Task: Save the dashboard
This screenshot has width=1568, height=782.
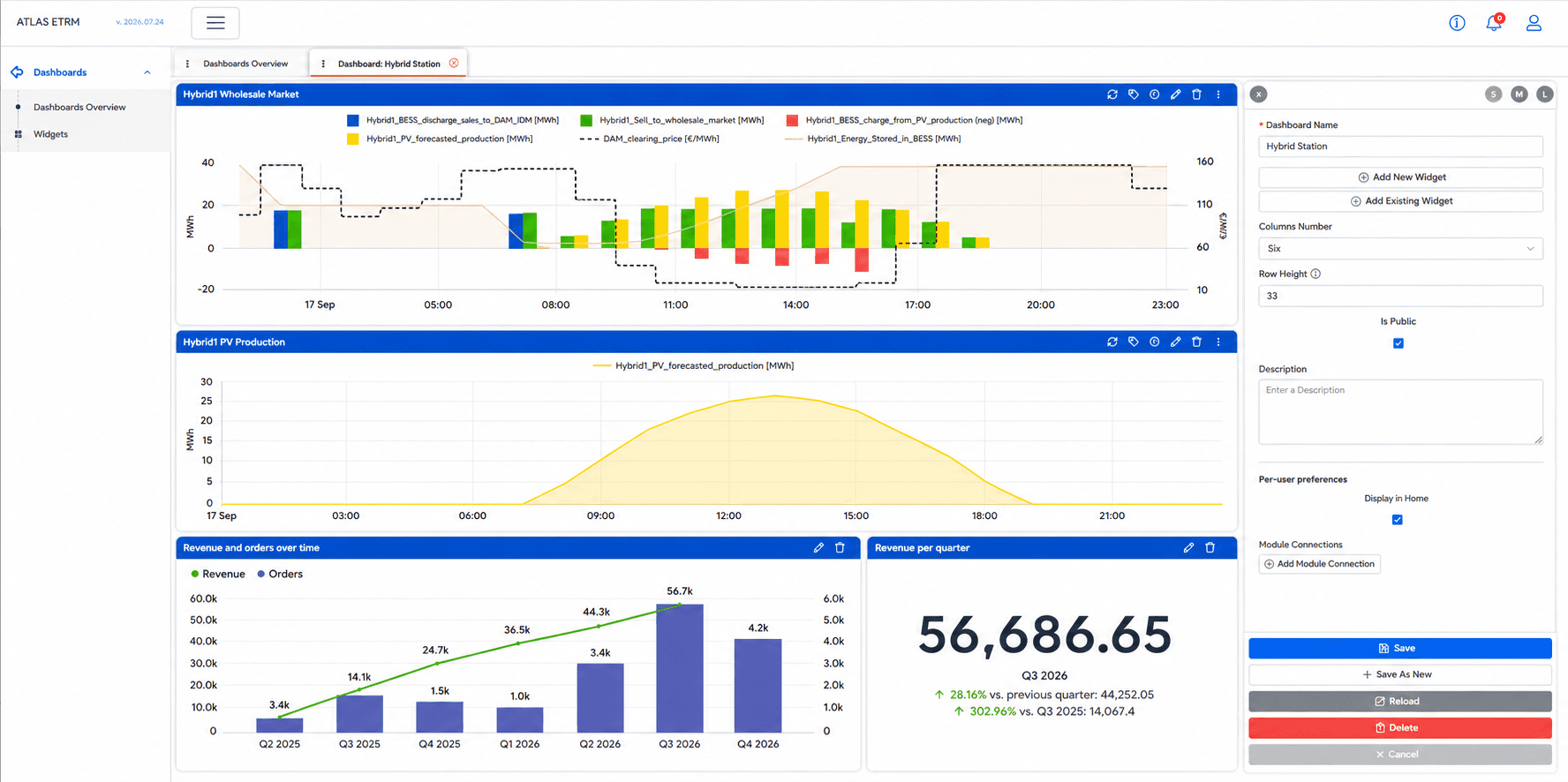Action: coord(1399,648)
